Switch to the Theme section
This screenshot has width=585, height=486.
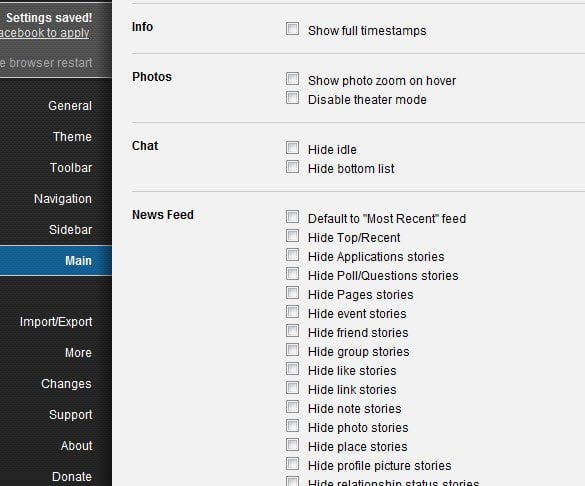point(72,137)
